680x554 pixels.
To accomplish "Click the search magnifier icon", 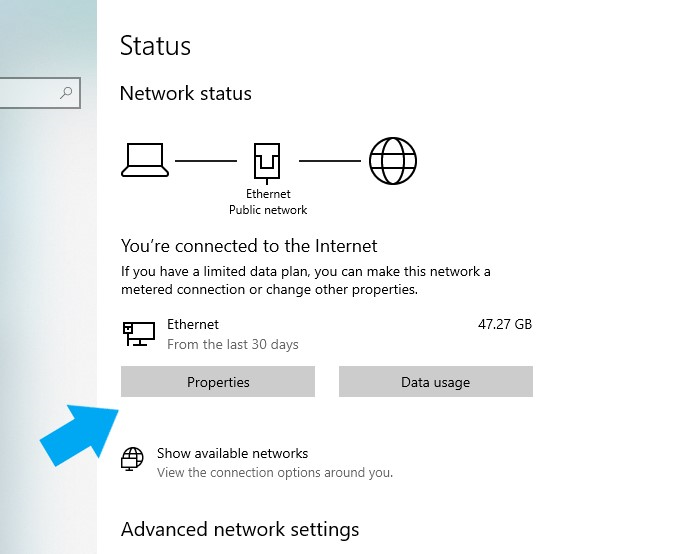I will point(67,94).
